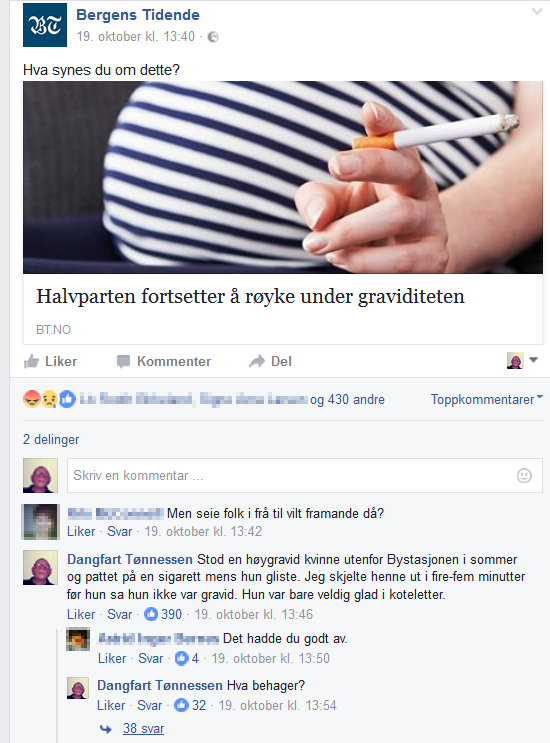Click the thumbs-up Liker icon under post
The height and width of the screenshot is (743, 550).
click(31, 362)
